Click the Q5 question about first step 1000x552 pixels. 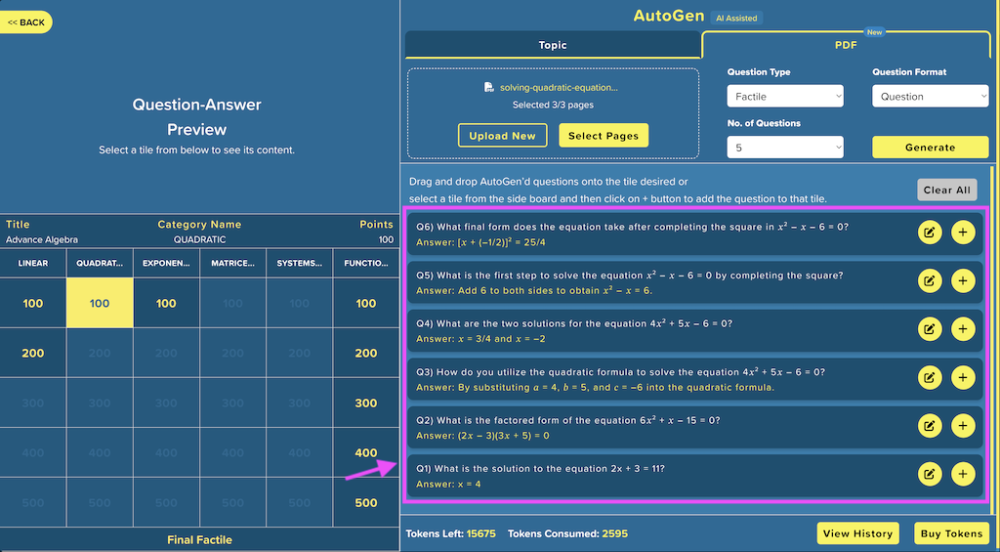[629, 275]
